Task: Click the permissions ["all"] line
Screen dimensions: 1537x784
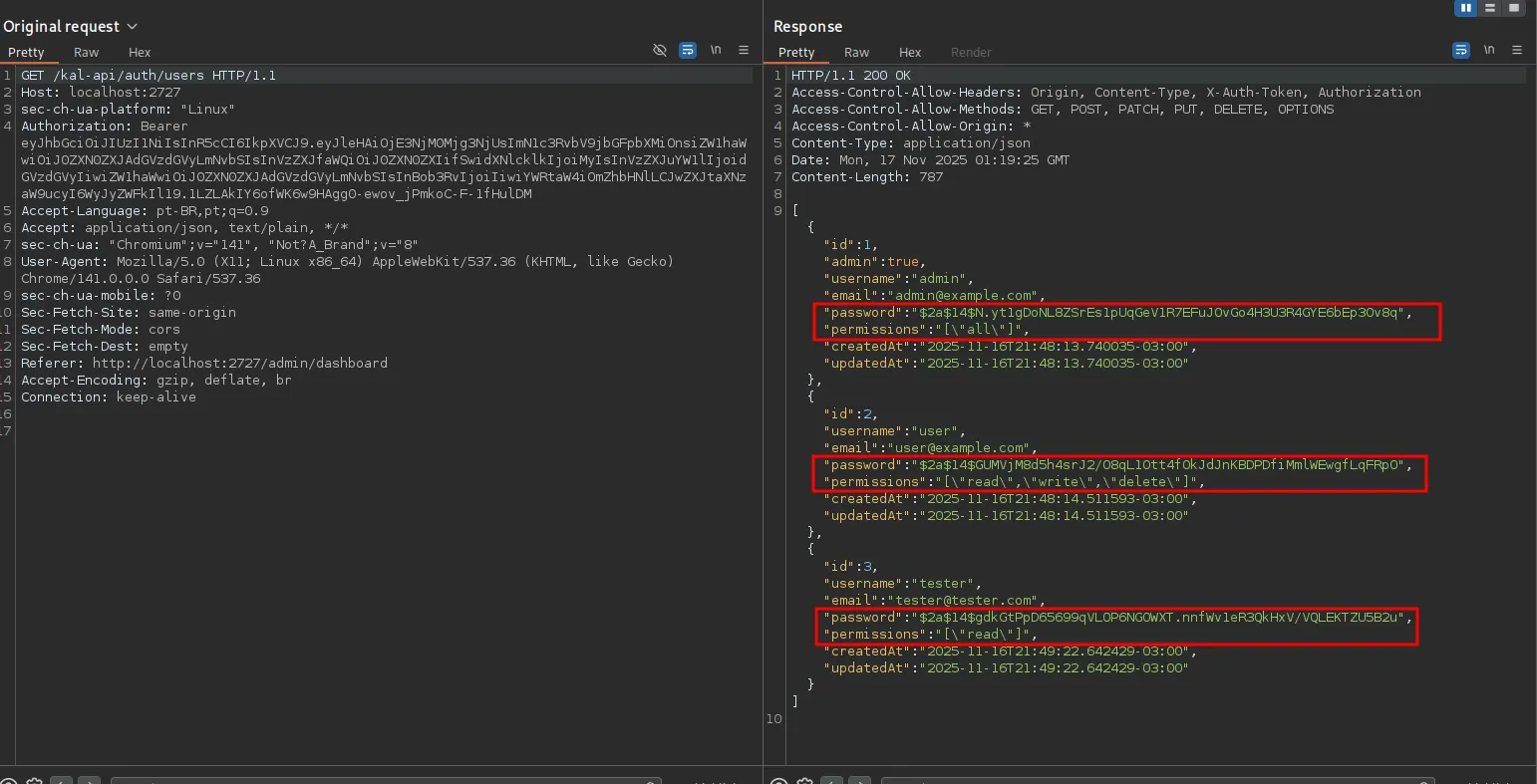Action: point(926,330)
